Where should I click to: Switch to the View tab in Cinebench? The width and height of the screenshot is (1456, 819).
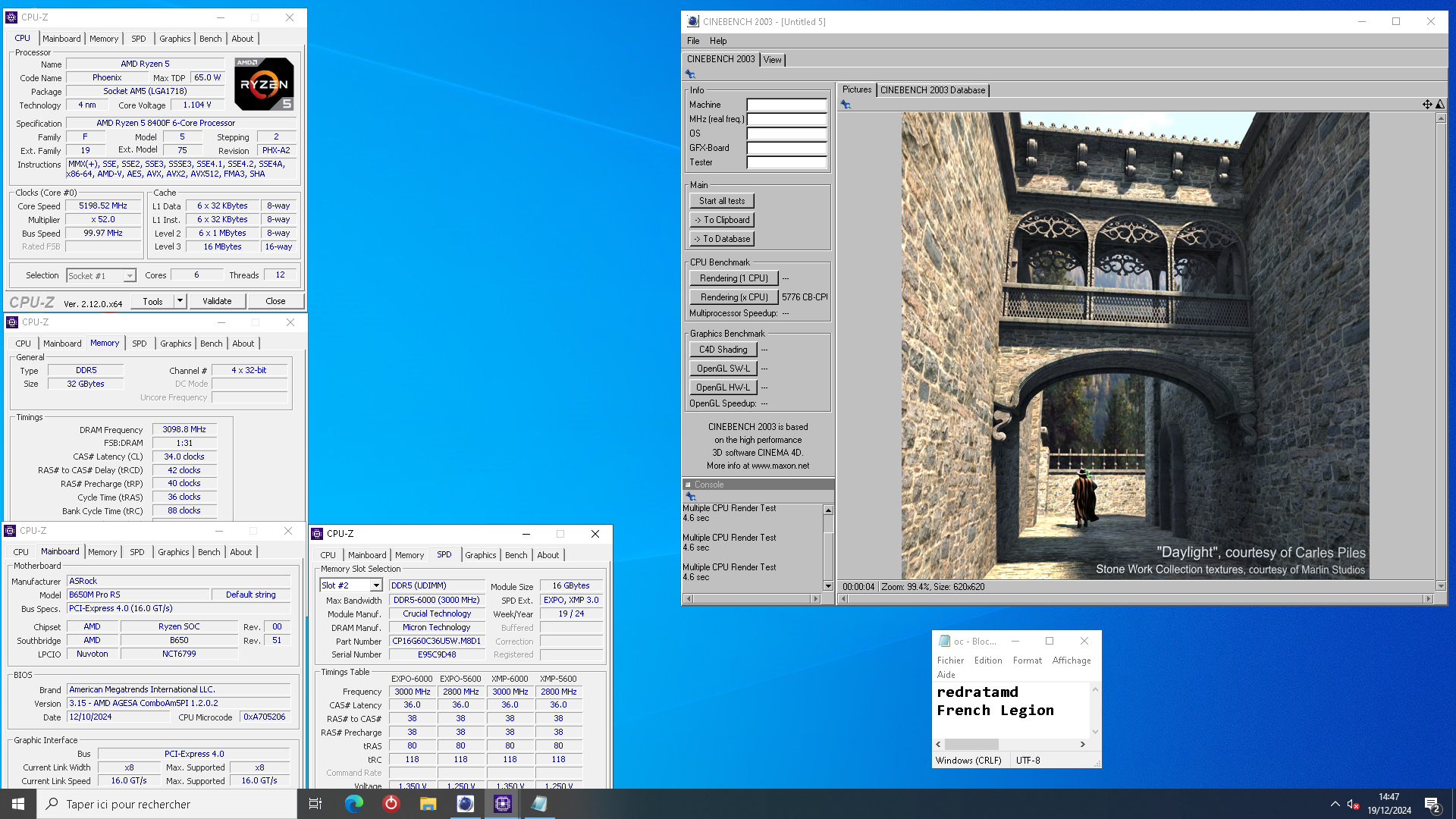point(772,60)
